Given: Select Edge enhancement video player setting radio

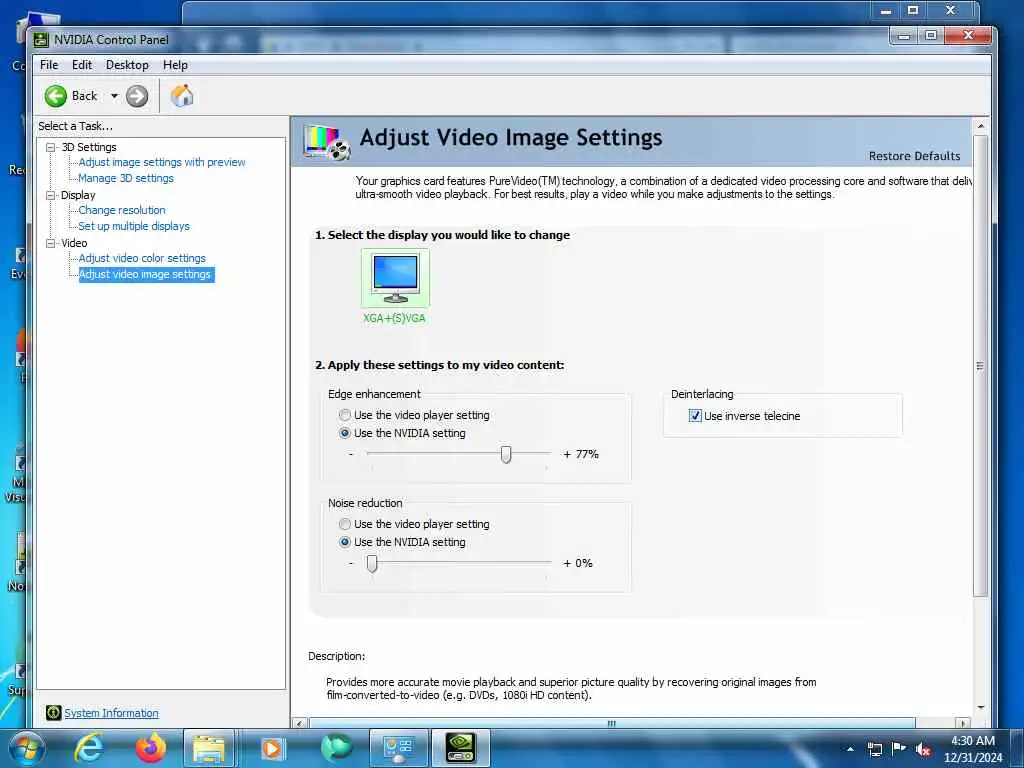Looking at the screenshot, I should pos(345,415).
